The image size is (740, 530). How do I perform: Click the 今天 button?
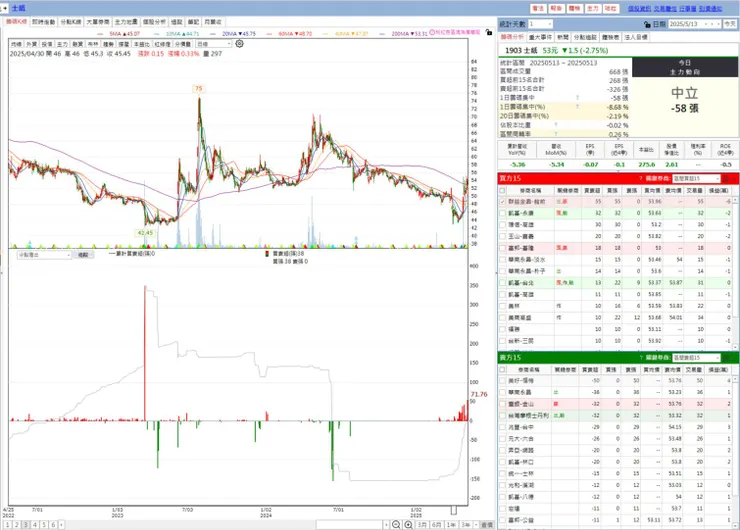[730, 24]
